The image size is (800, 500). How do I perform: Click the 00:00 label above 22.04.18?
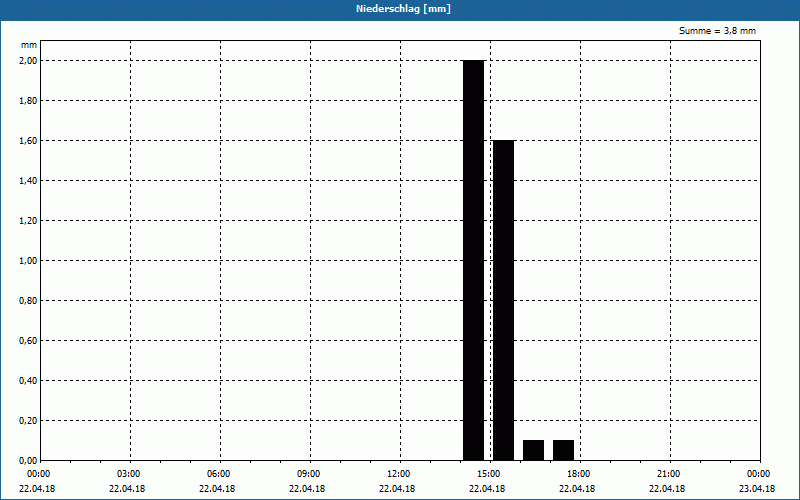point(38,474)
